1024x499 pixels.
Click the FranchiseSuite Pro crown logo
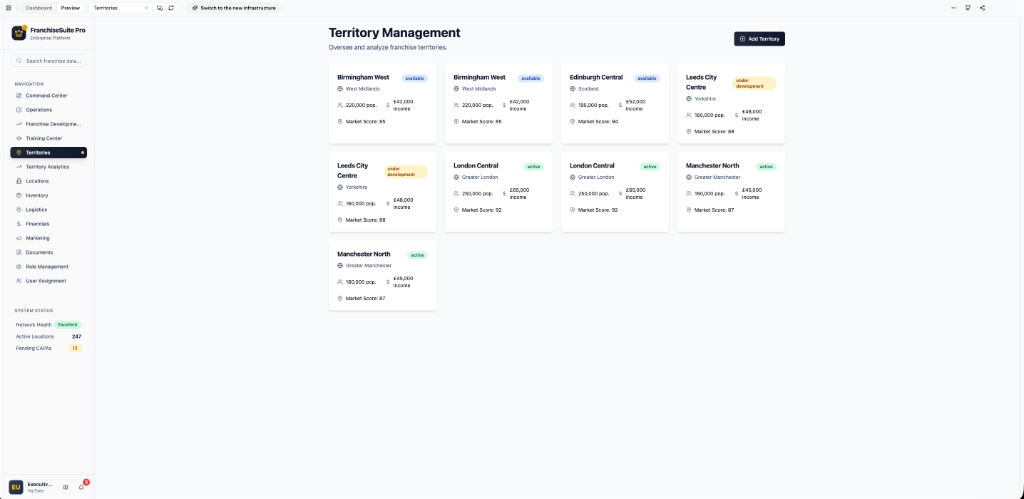click(x=19, y=33)
